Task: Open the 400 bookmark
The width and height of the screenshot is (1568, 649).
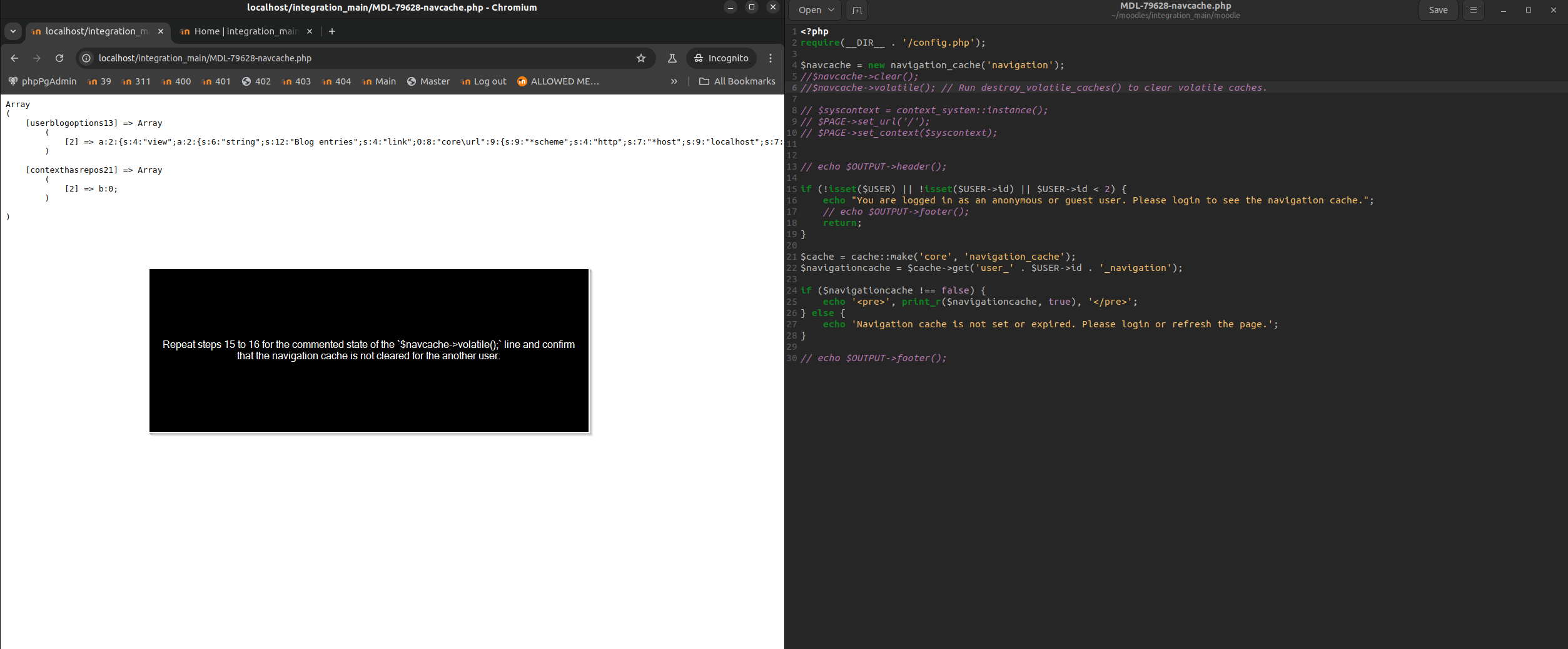Action: point(176,81)
